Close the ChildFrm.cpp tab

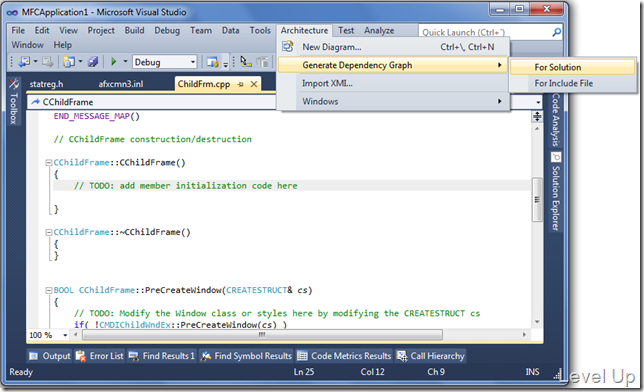coord(254,84)
